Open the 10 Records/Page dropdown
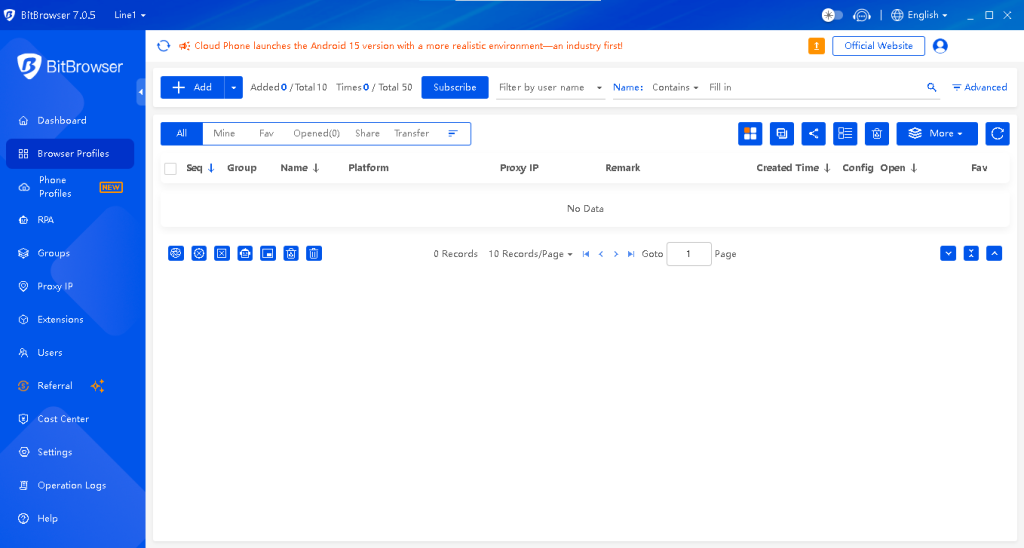This screenshot has height=548, width=1024. (530, 254)
